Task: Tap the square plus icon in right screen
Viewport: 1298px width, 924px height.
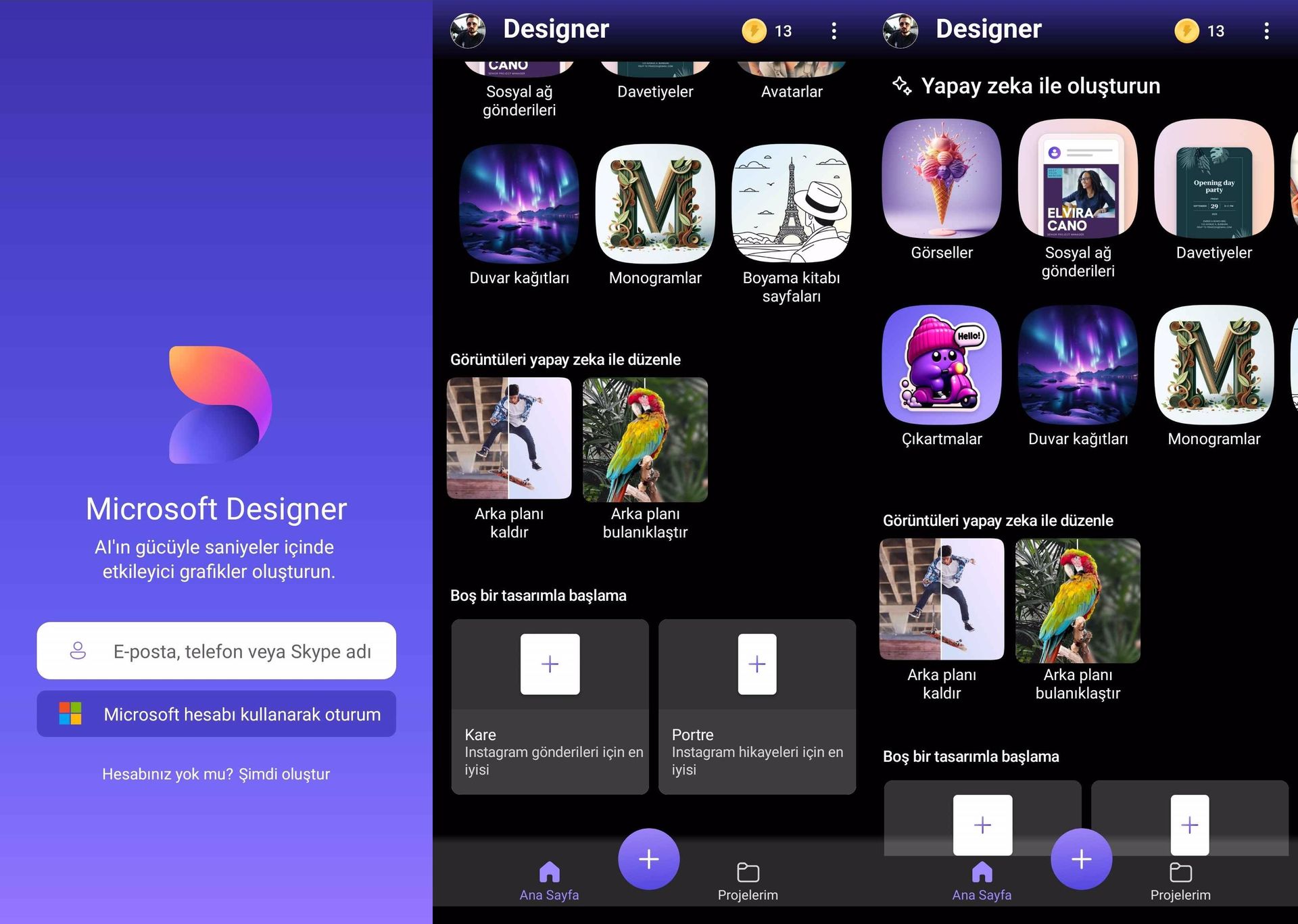Action: click(x=983, y=825)
